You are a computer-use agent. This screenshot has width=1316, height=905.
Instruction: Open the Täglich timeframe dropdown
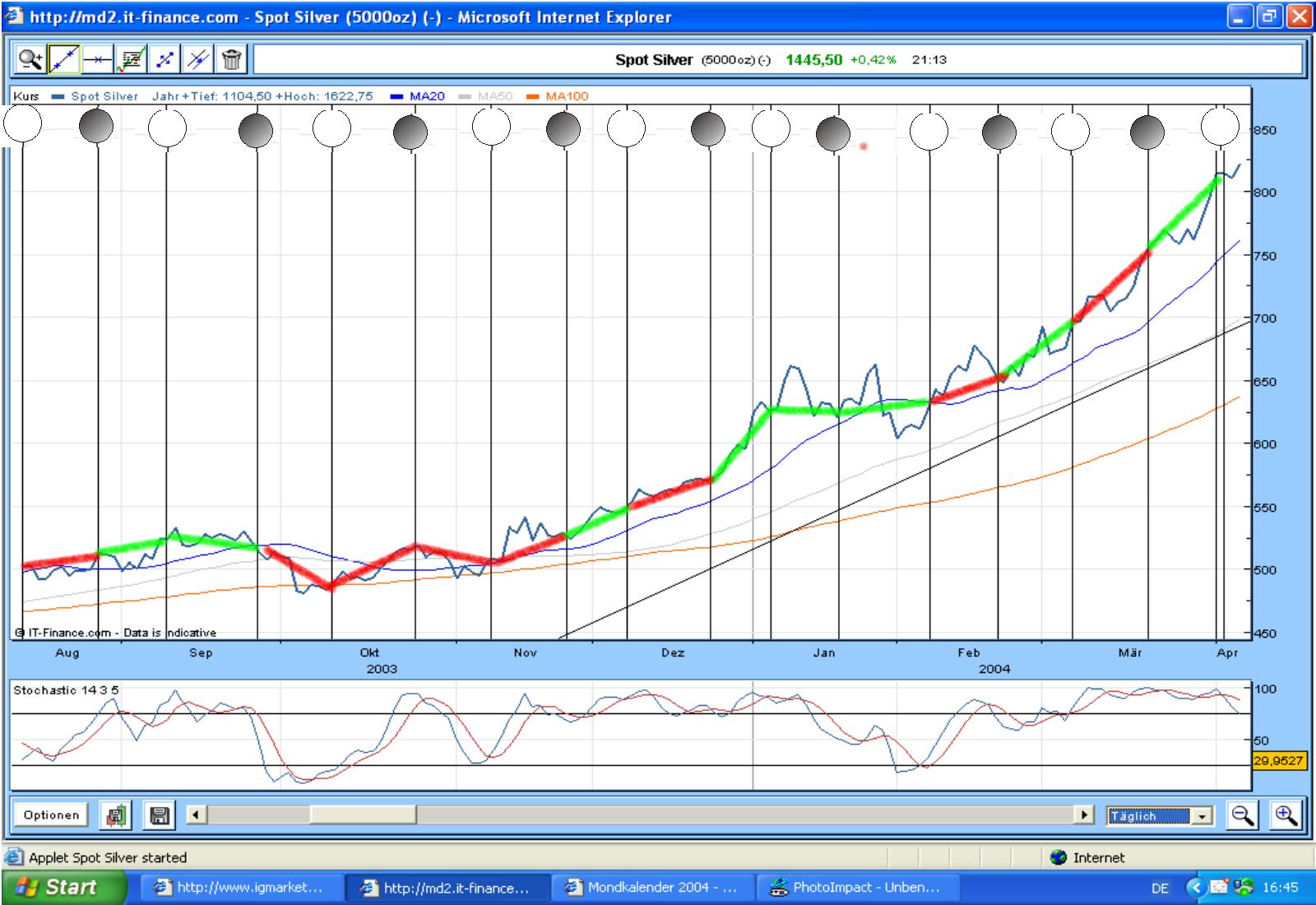(1202, 816)
